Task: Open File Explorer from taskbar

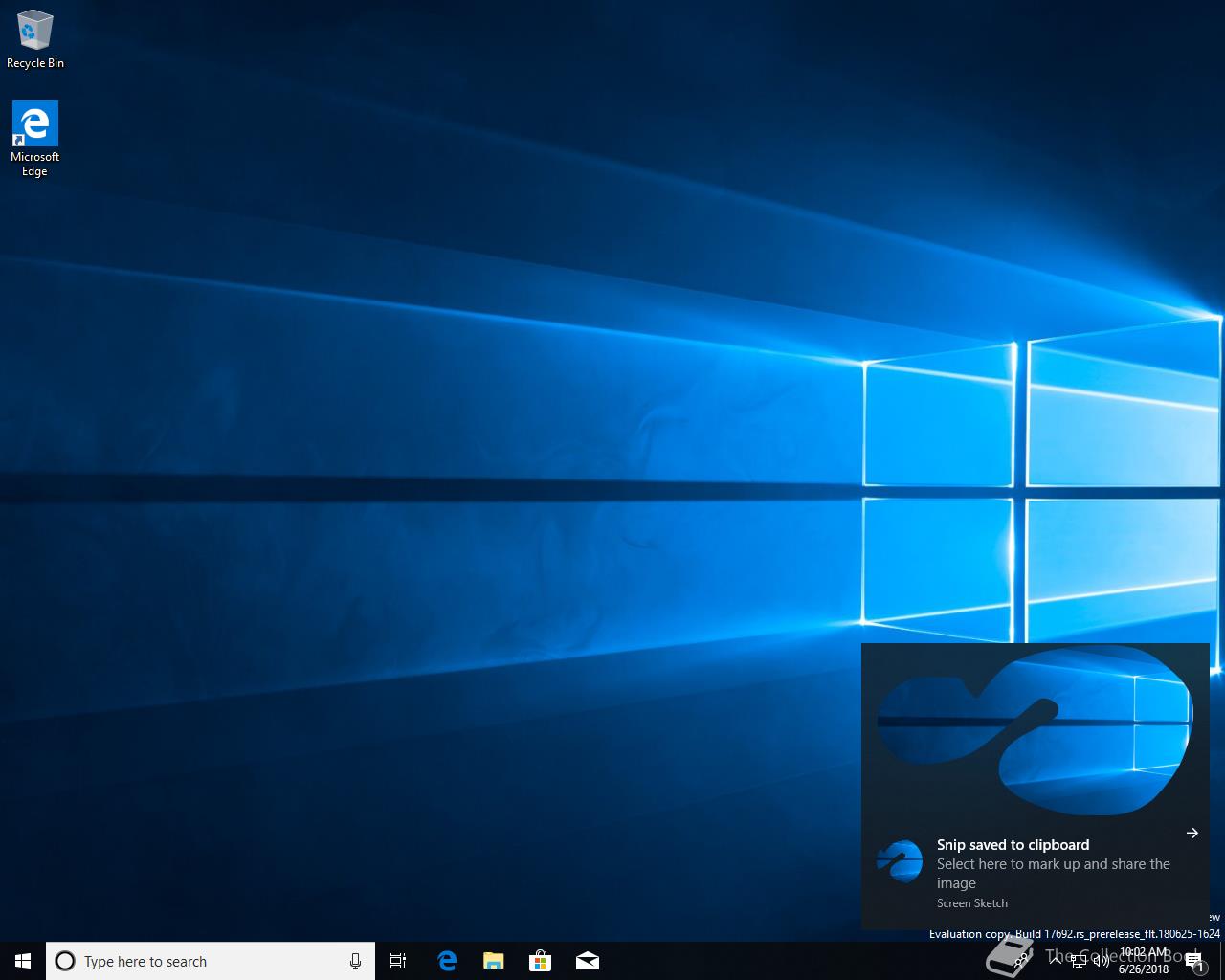Action: click(494, 961)
